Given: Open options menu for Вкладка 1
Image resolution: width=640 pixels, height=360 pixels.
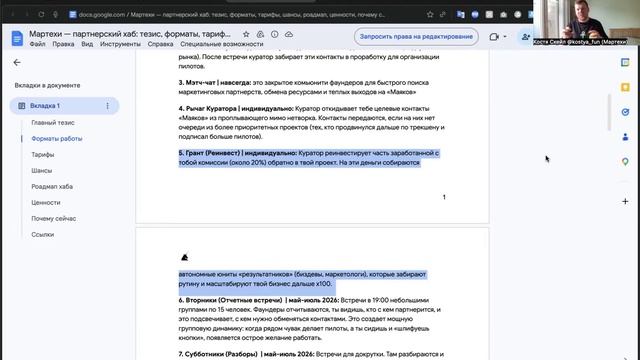Looking at the screenshot, I should [x=107, y=106].
